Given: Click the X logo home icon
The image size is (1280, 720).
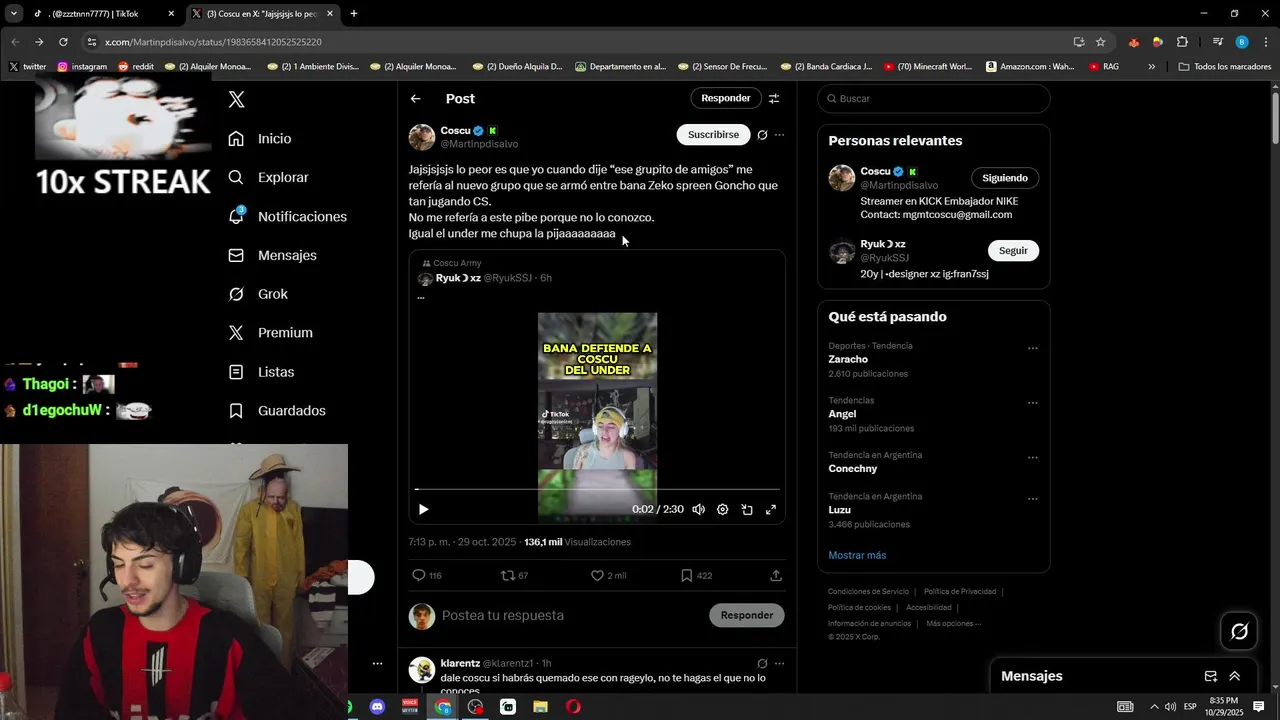Looking at the screenshot, I should (236, 99).
